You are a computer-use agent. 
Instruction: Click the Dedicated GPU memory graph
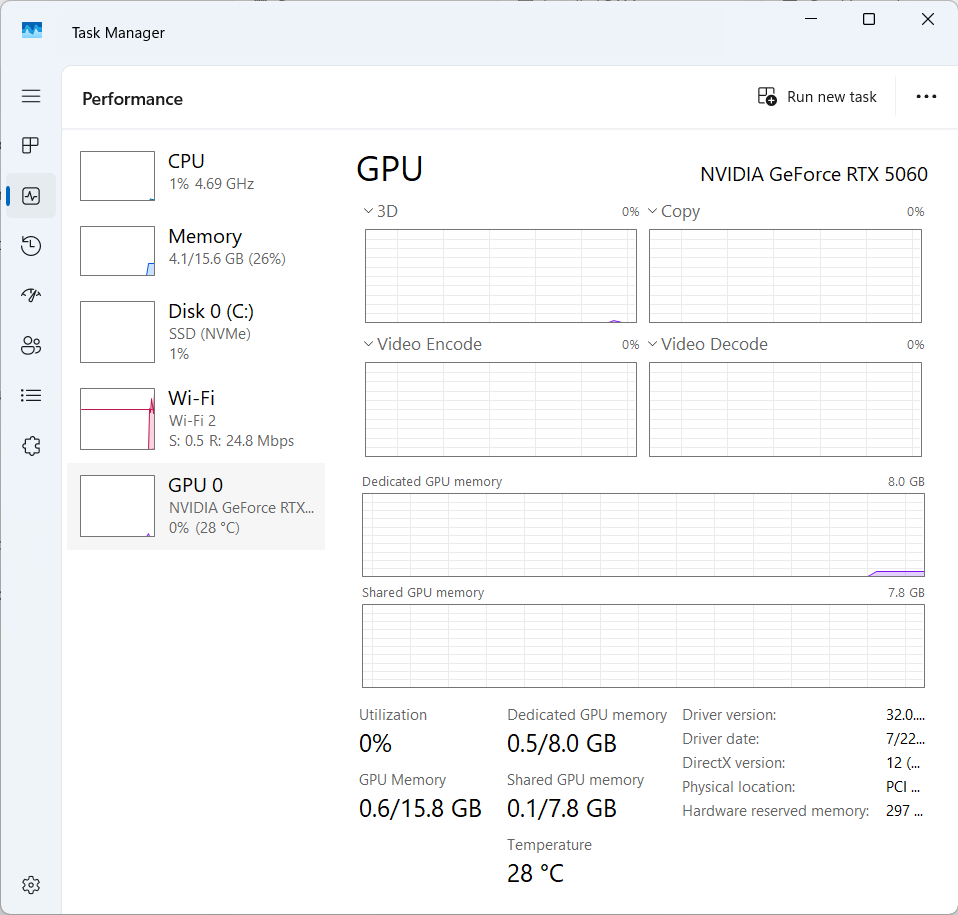tap(643, 535)
